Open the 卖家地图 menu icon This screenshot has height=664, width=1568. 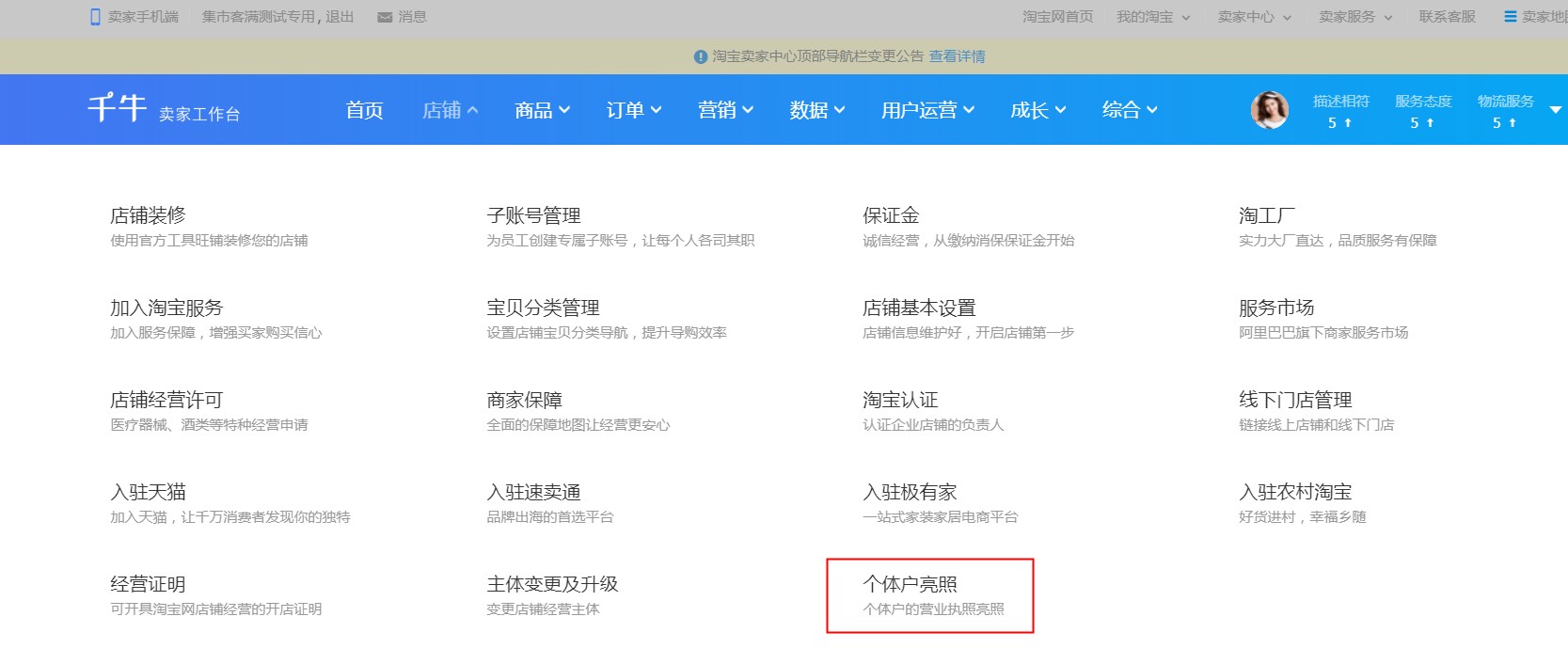(1510, 17)
